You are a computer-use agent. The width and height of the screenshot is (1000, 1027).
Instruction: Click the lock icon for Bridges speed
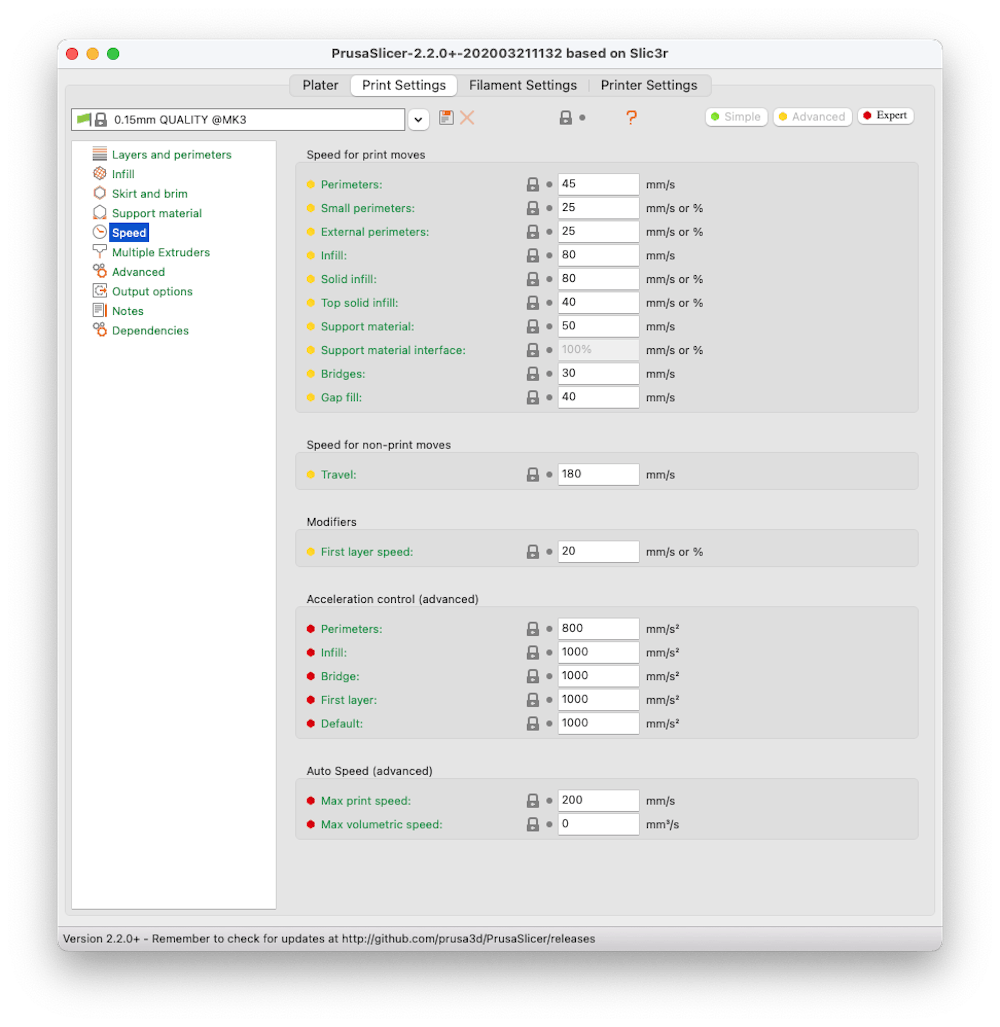pyautogui.click(x=532, y=374)
